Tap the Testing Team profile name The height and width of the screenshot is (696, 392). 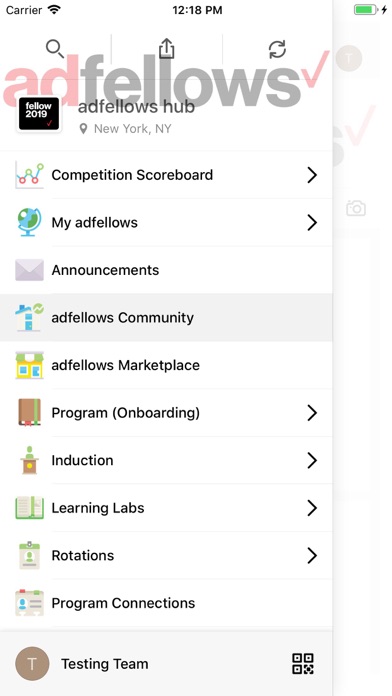[105, 664]
